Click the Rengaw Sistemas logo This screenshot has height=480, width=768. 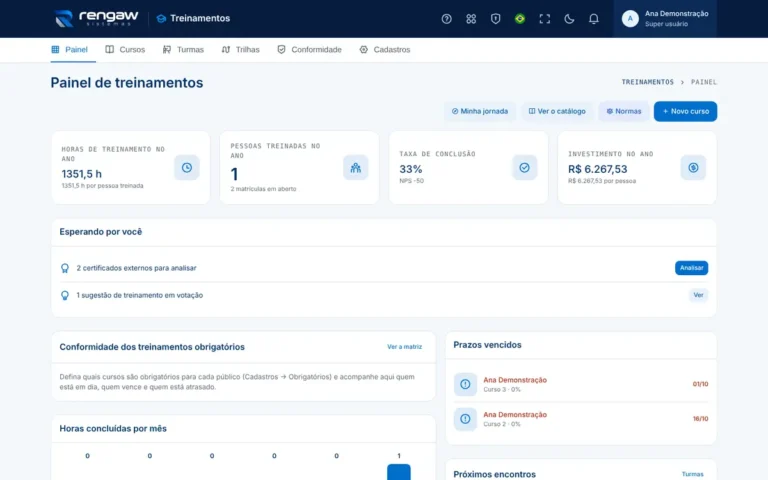point(96,19)
